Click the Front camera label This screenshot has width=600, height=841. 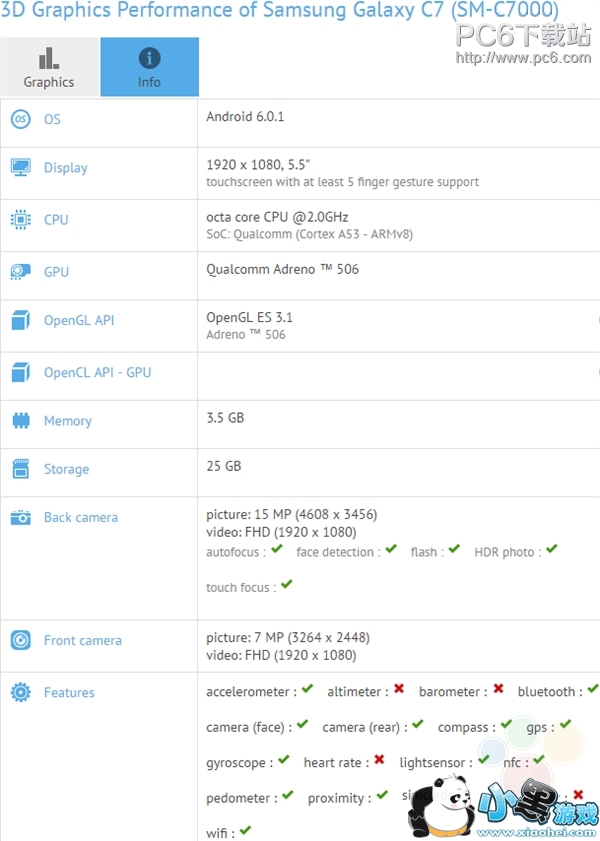click(83, 640)
